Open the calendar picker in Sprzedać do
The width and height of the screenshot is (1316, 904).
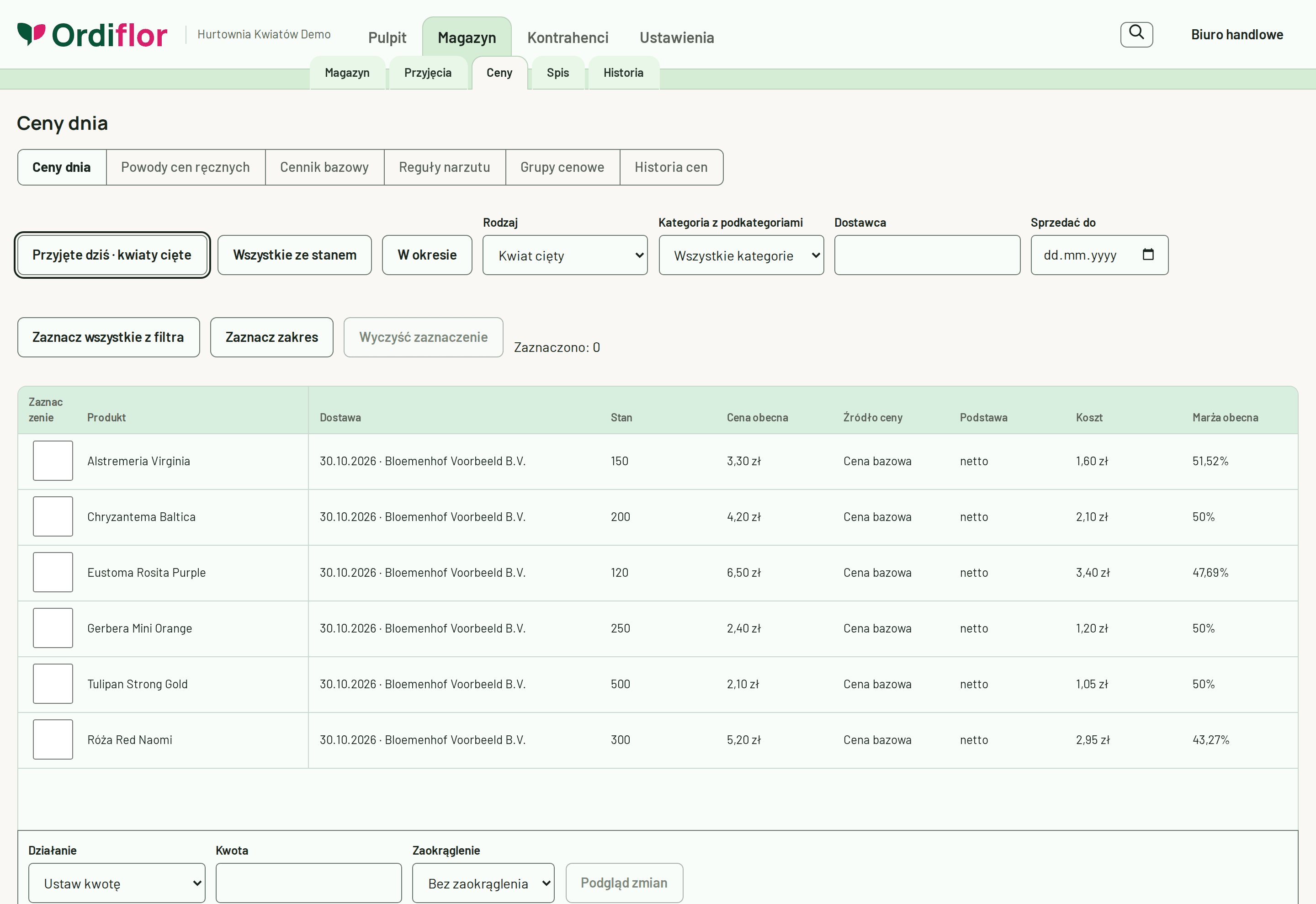click(x=1148, y=255)
